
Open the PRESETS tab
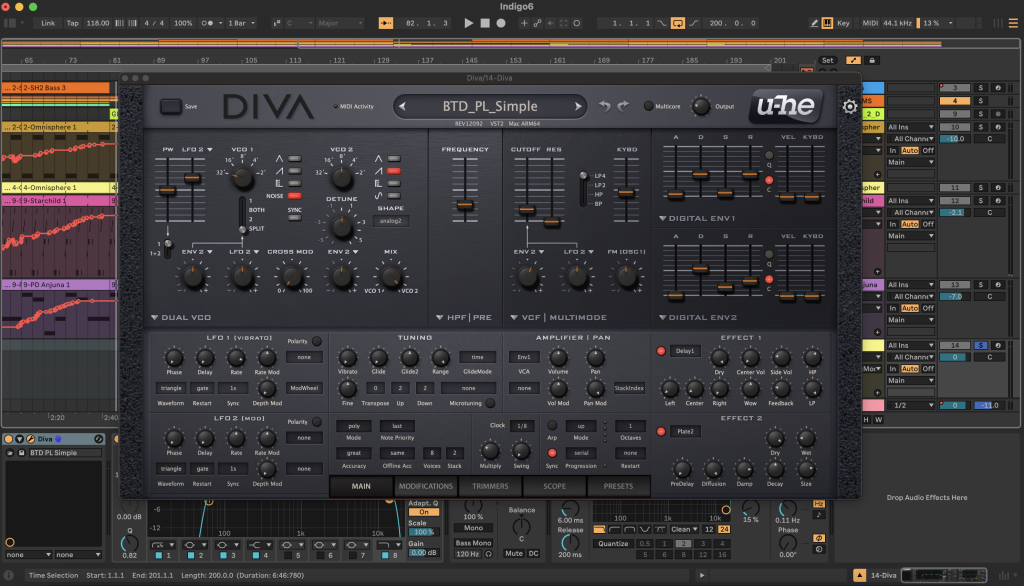[617, 487]
